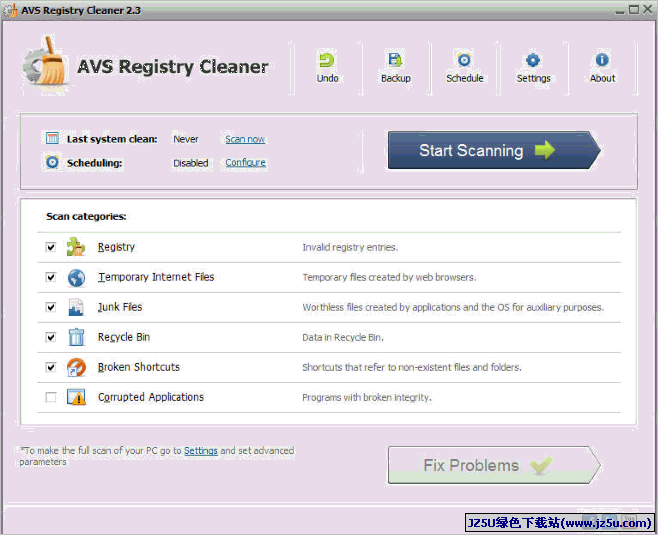Maximize the AVS Registry Cleaner window
This screenshot has width=658, height=535.
(633, 9)
